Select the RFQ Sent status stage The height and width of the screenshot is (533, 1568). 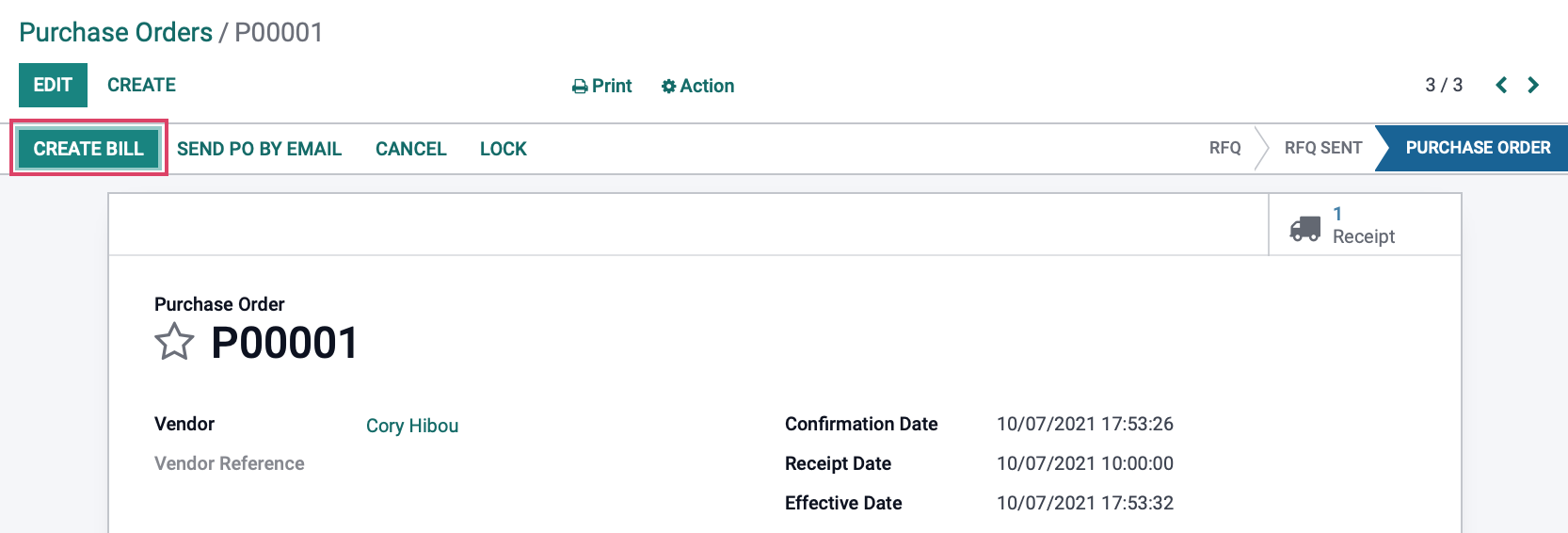(1323, 148)
